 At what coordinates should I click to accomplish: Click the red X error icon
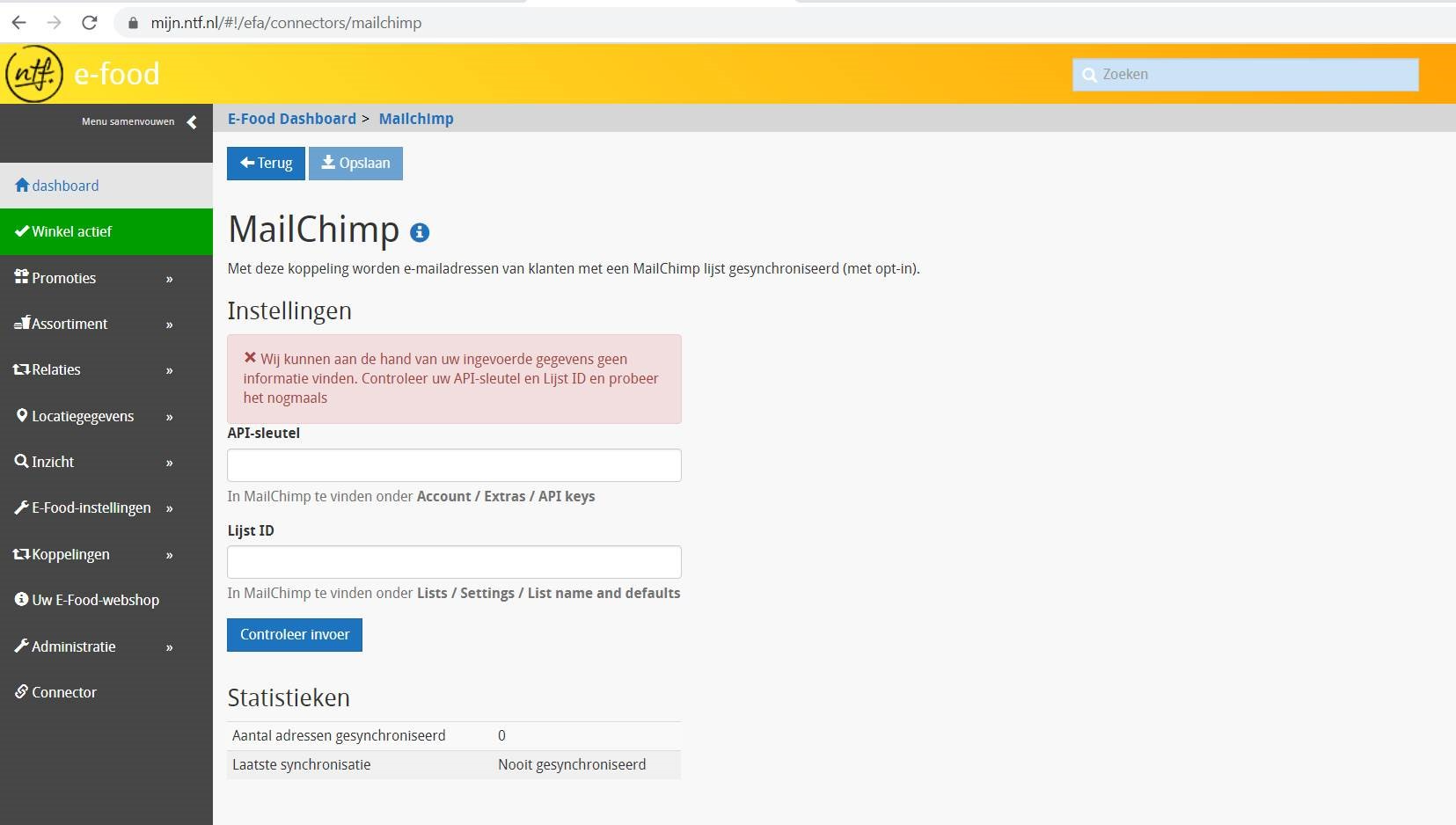pos(250,358)
